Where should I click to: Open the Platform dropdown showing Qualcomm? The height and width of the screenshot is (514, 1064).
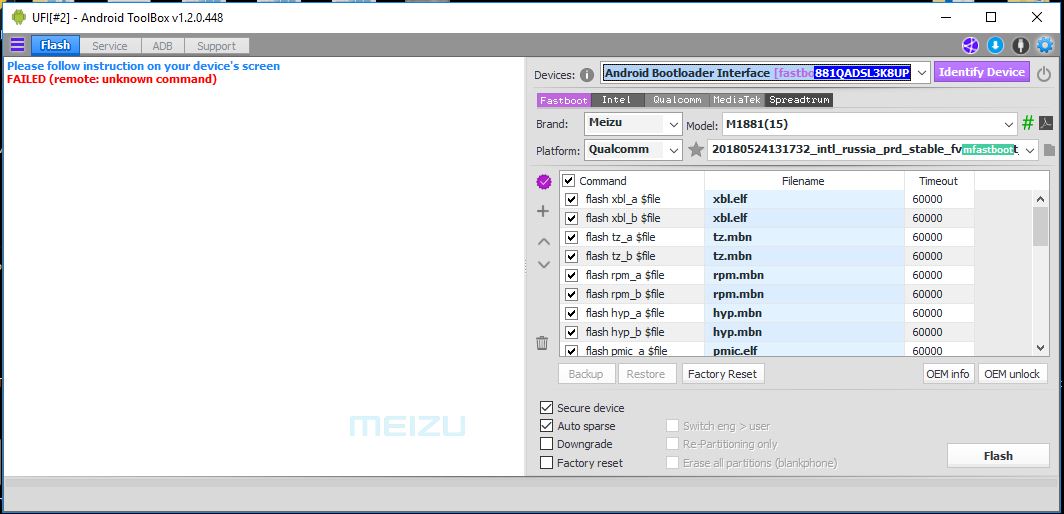click(632, 149)
